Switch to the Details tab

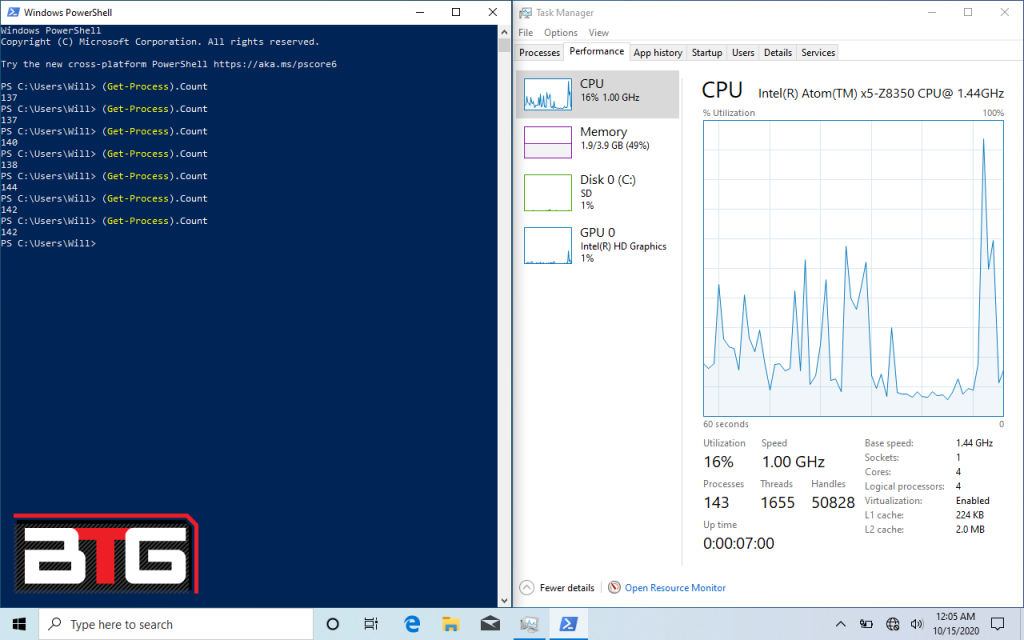click(777, 52)
